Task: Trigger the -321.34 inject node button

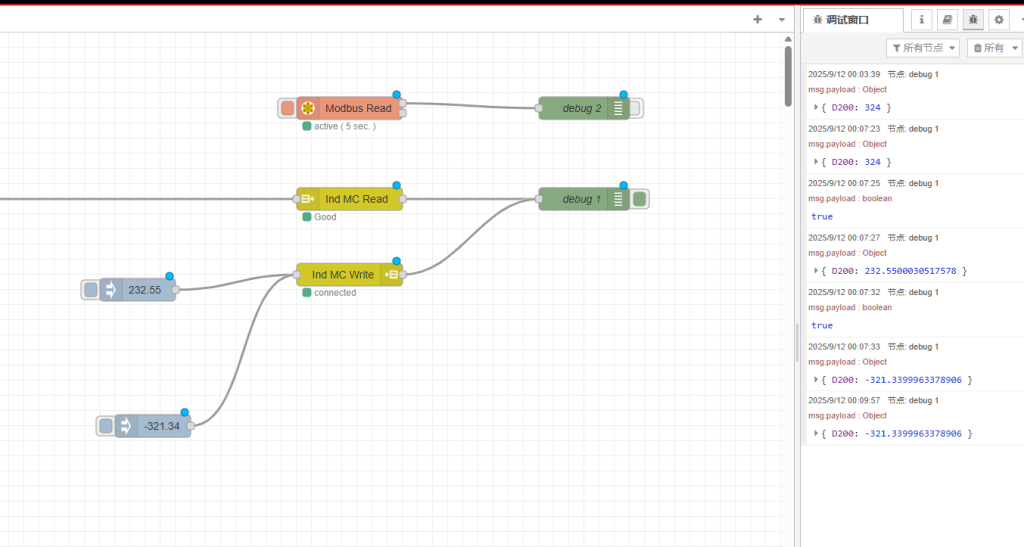Action: point(106,426)
